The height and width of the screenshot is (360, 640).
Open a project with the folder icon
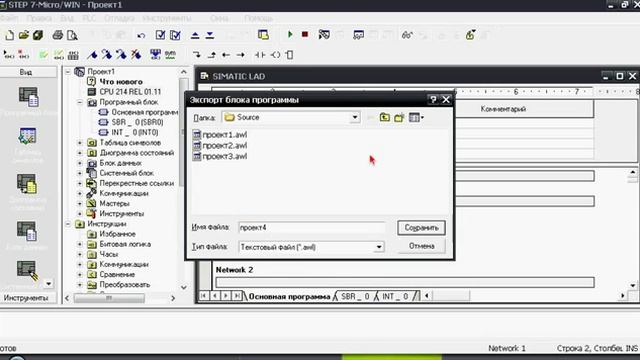(x=24, y=35)
